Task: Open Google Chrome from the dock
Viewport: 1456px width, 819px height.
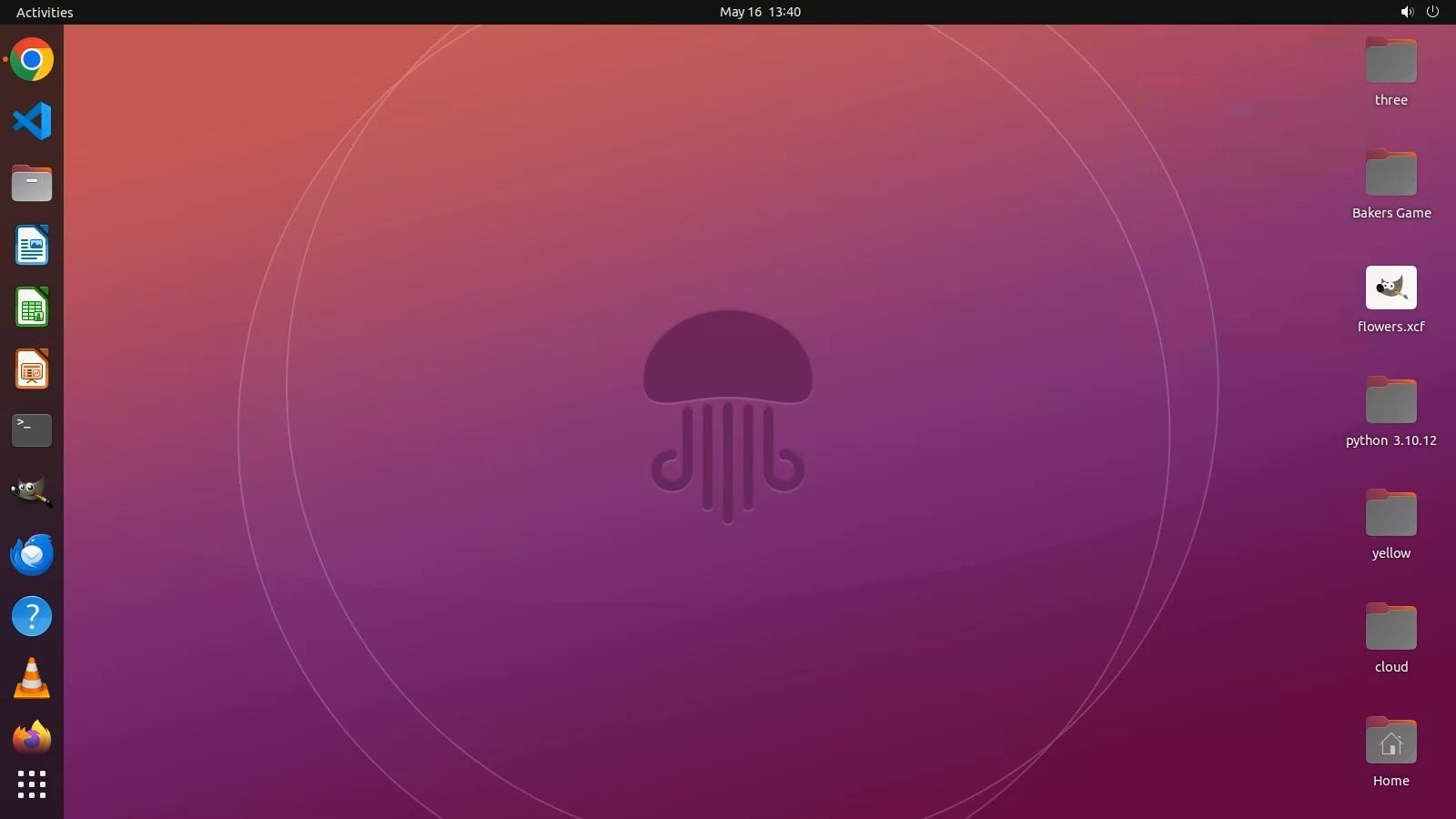Action: point(32,60)
